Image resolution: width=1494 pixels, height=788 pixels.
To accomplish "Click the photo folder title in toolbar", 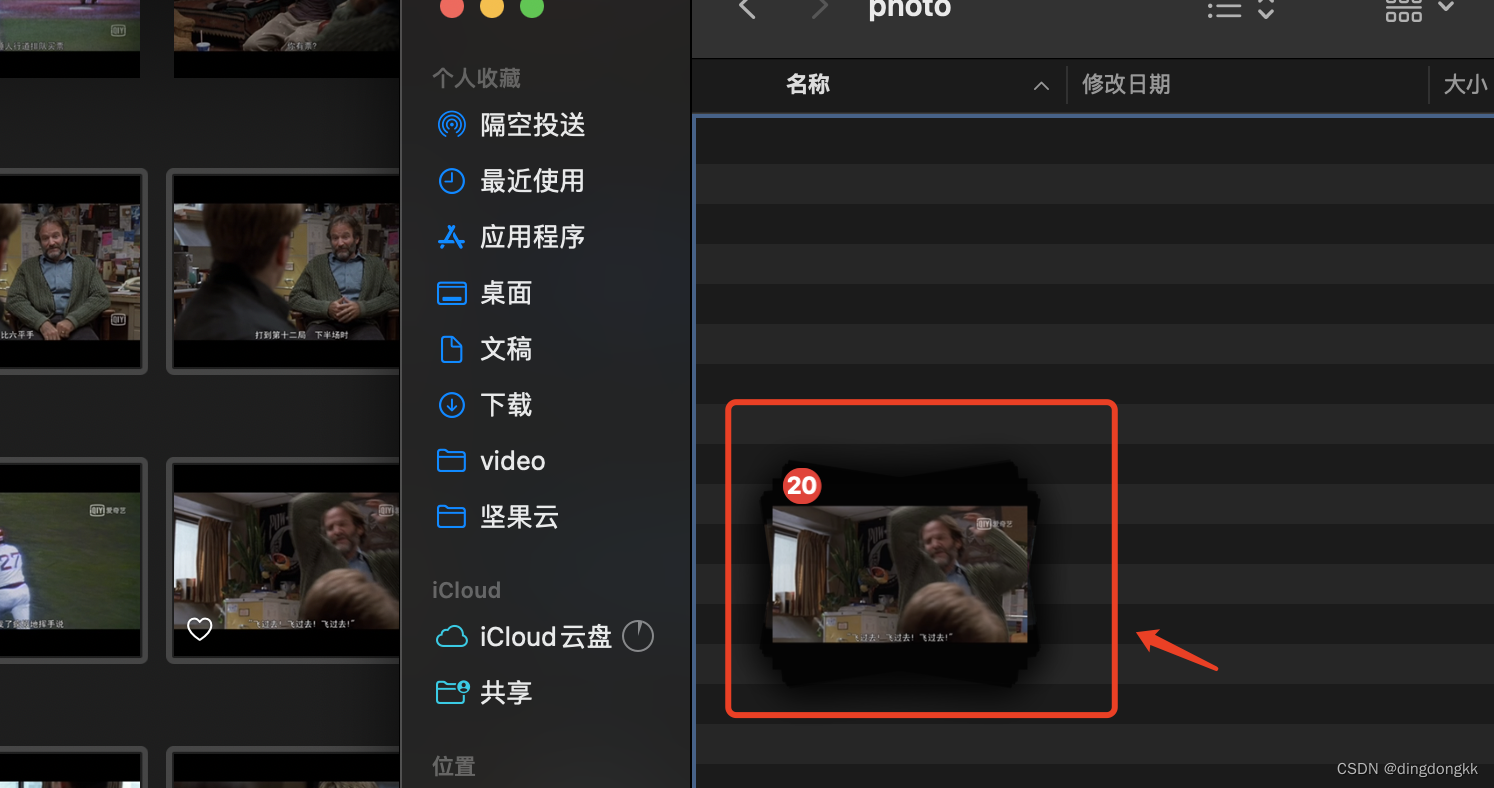I will [x=909, y=8].
